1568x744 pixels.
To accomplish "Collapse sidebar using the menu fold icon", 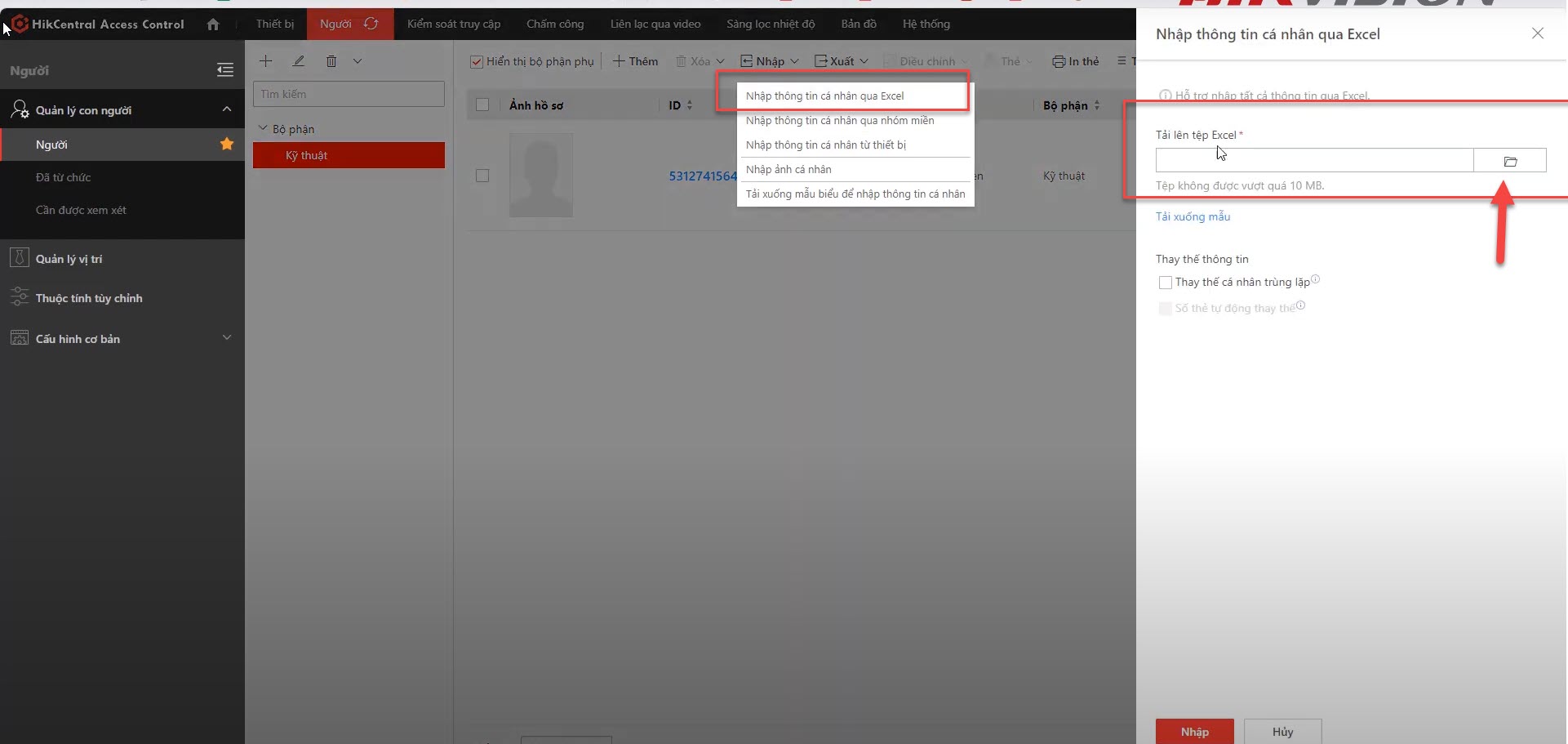I will [225, 70].
